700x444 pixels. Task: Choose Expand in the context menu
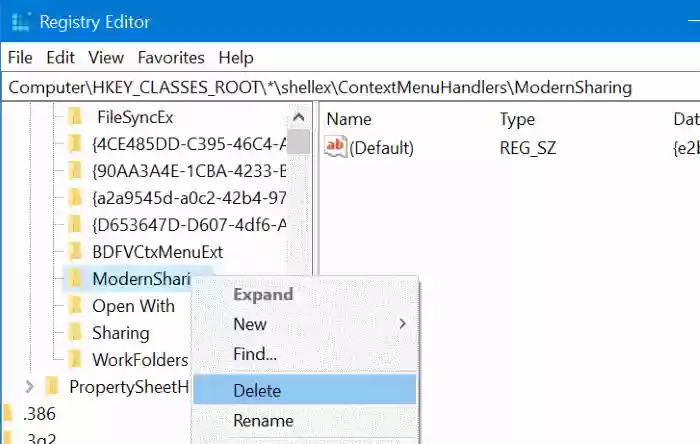click(305, 295)
